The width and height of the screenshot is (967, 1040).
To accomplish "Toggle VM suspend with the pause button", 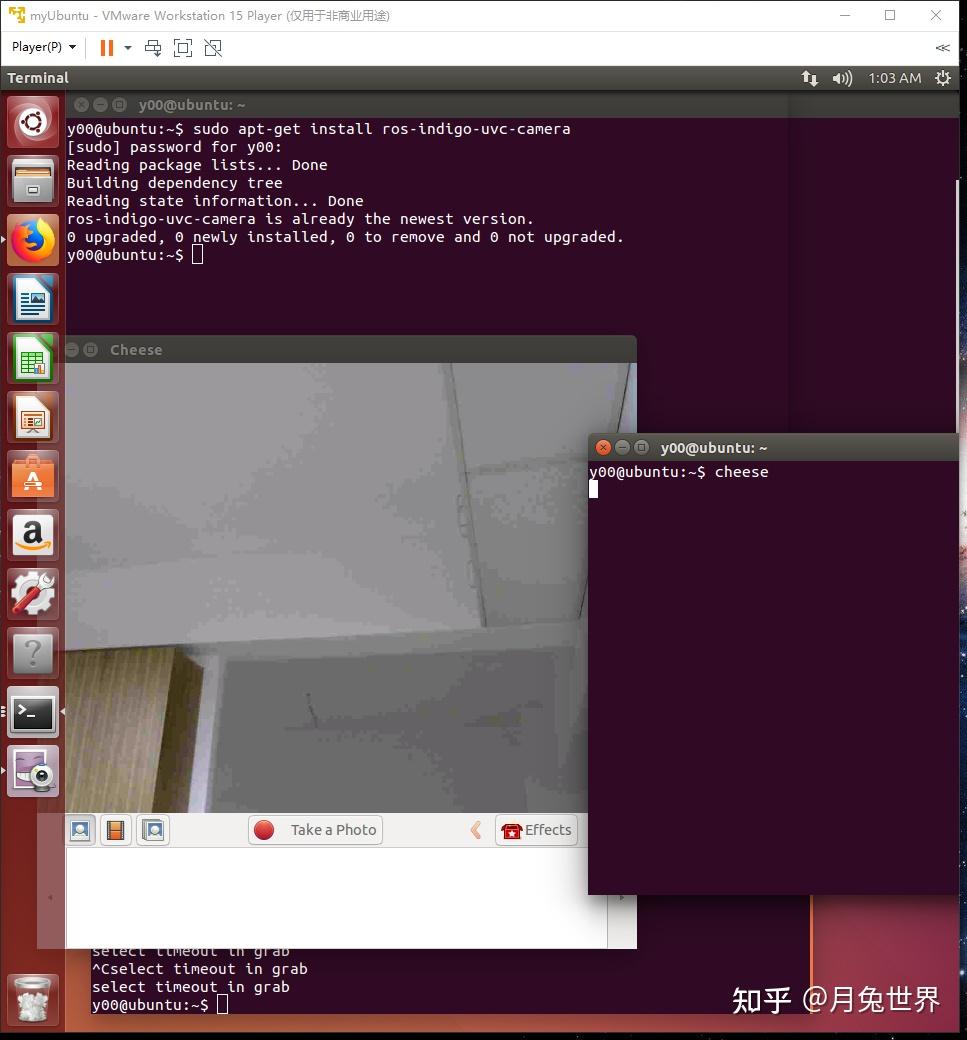I will click(106, 47).
